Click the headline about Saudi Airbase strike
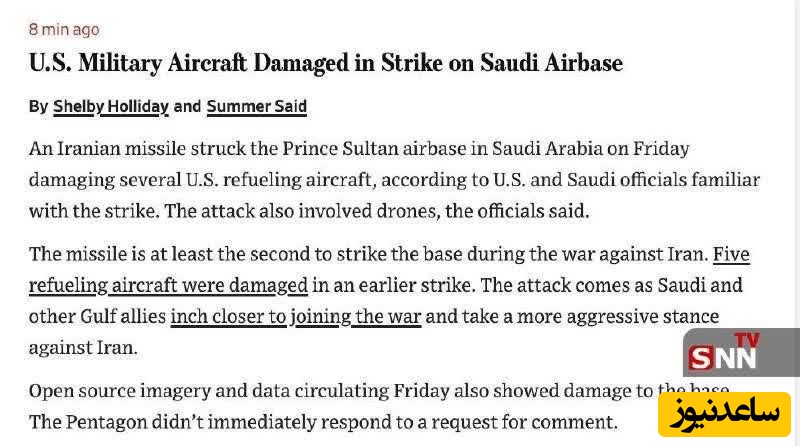 coord(325,64)
